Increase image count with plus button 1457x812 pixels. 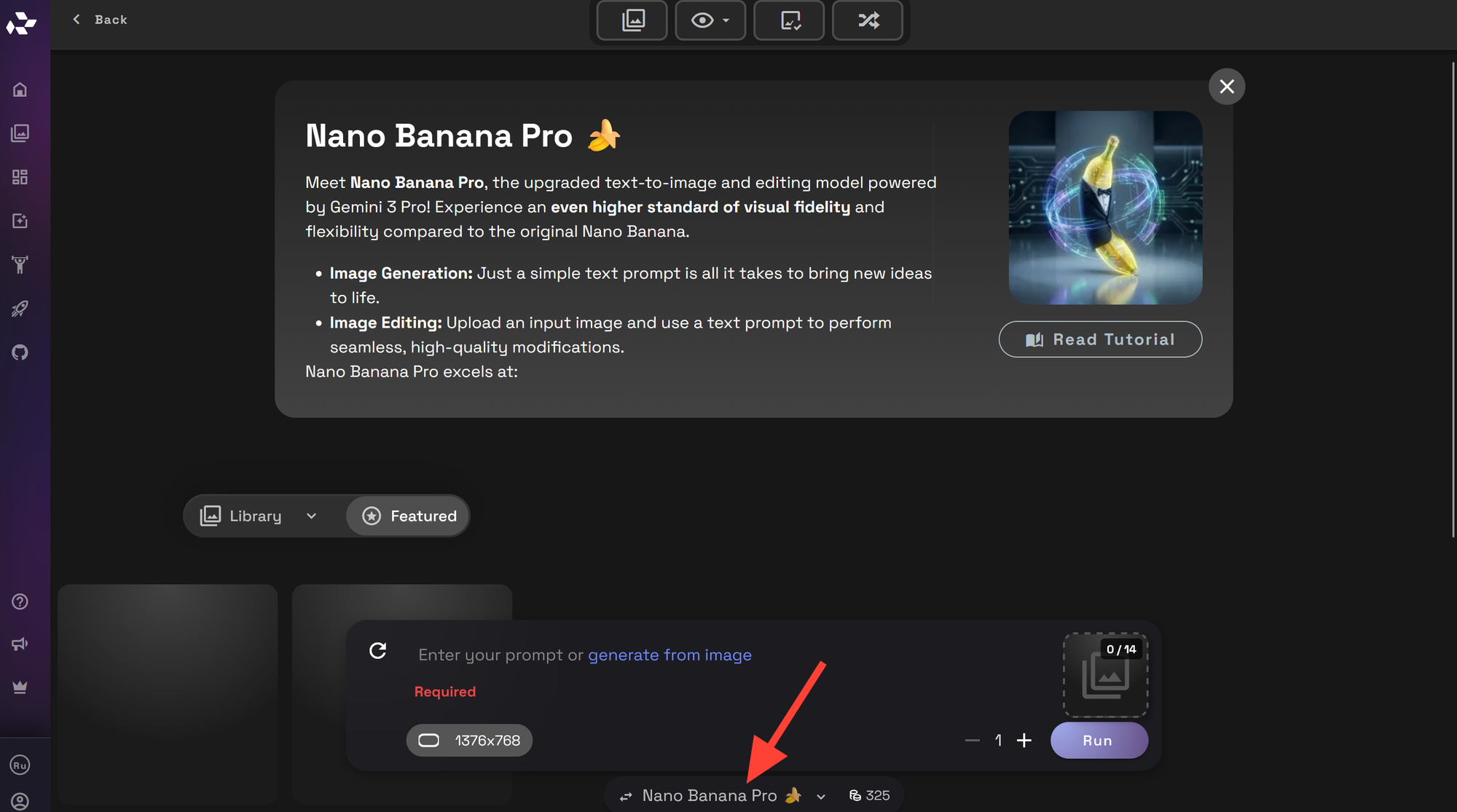point(1024,741)
